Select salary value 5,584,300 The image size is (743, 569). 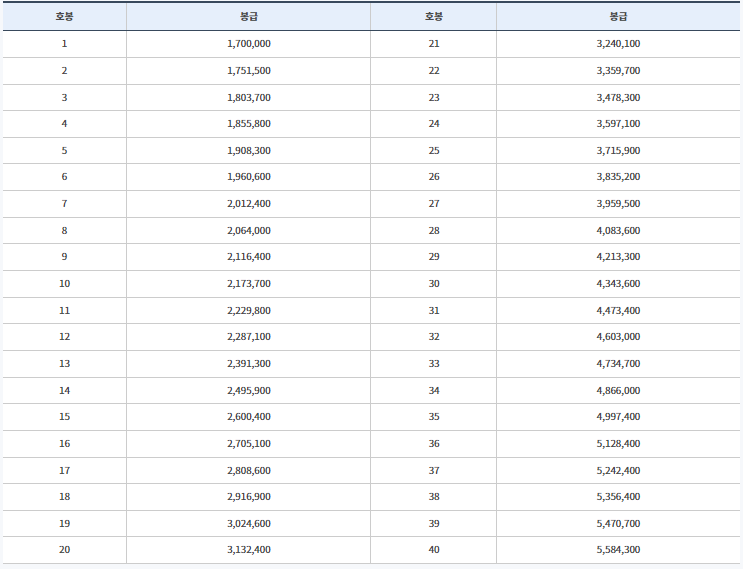tap(618, 550)
